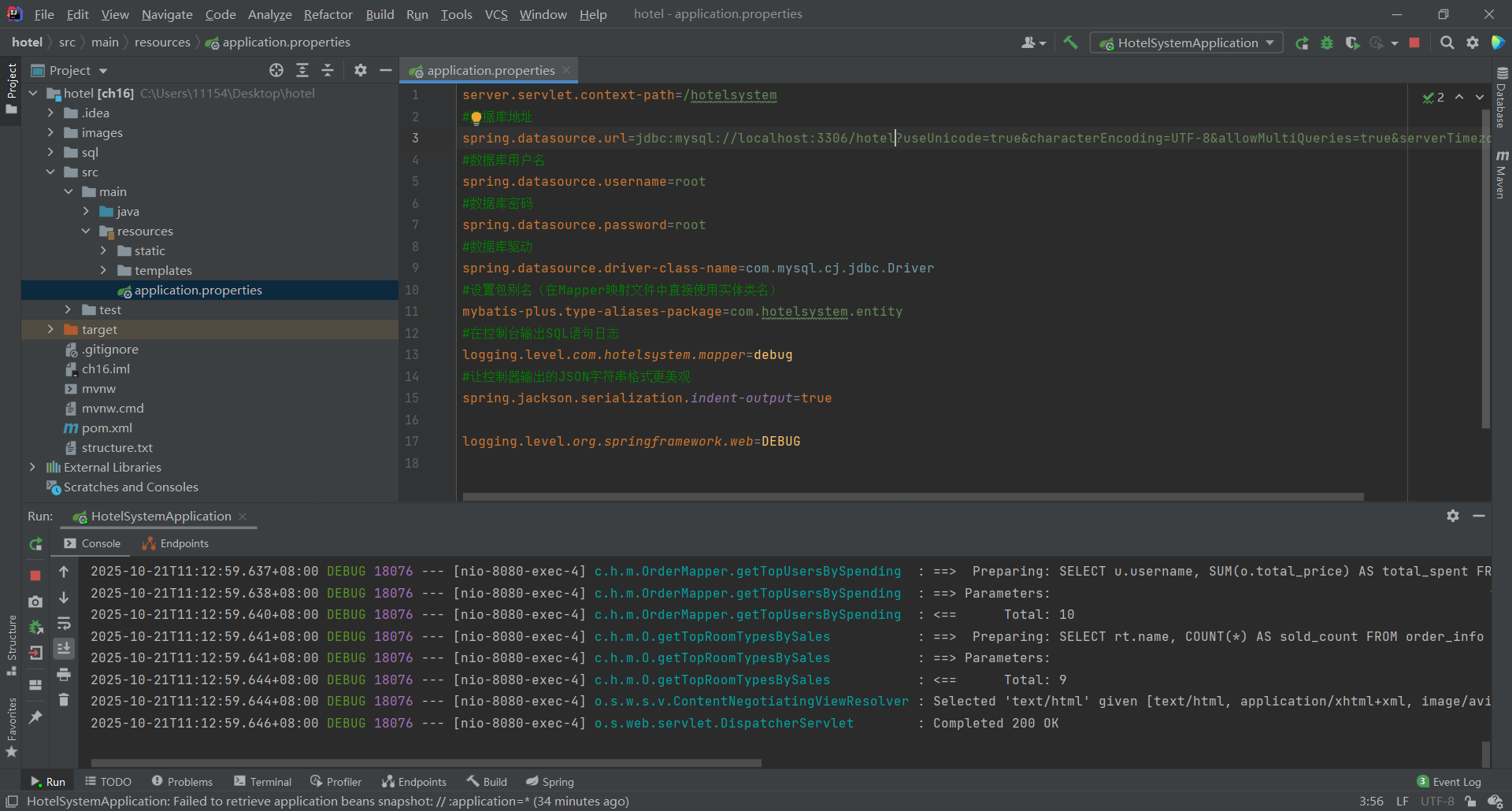Expand the templates folder
Viewport: 1512px width, 811px height.
[x=103, y=270]
